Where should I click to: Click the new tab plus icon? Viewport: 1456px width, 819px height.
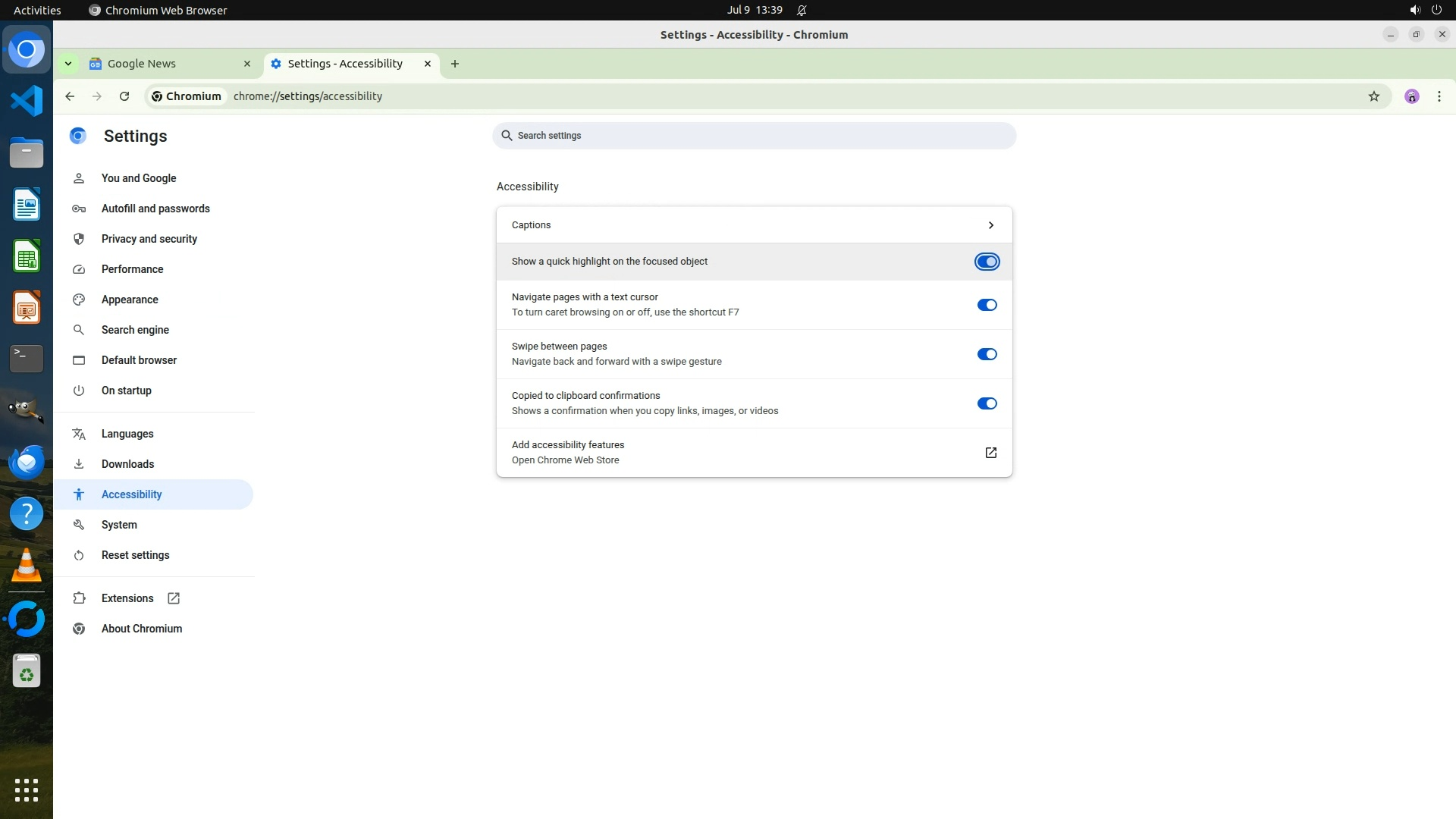454,64
